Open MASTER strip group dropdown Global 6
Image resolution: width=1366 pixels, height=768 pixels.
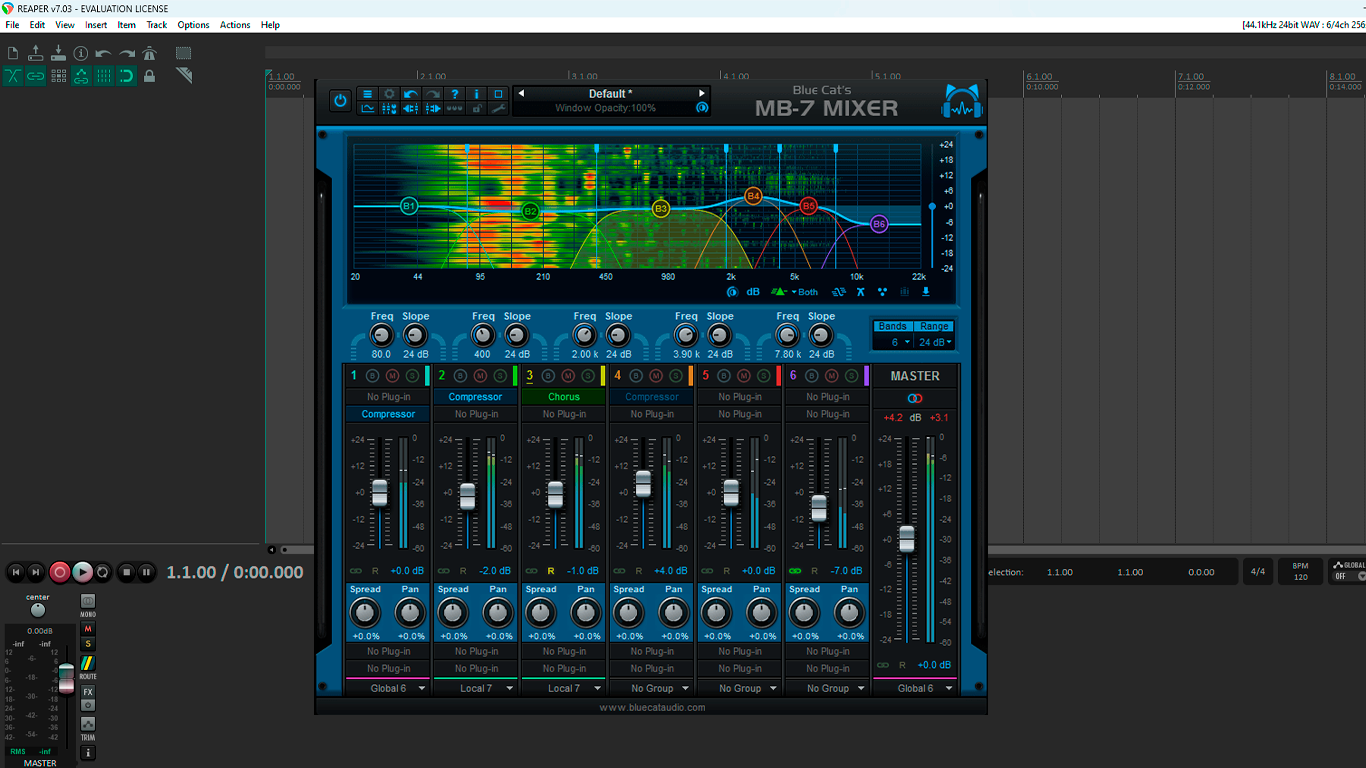(915, 688)
